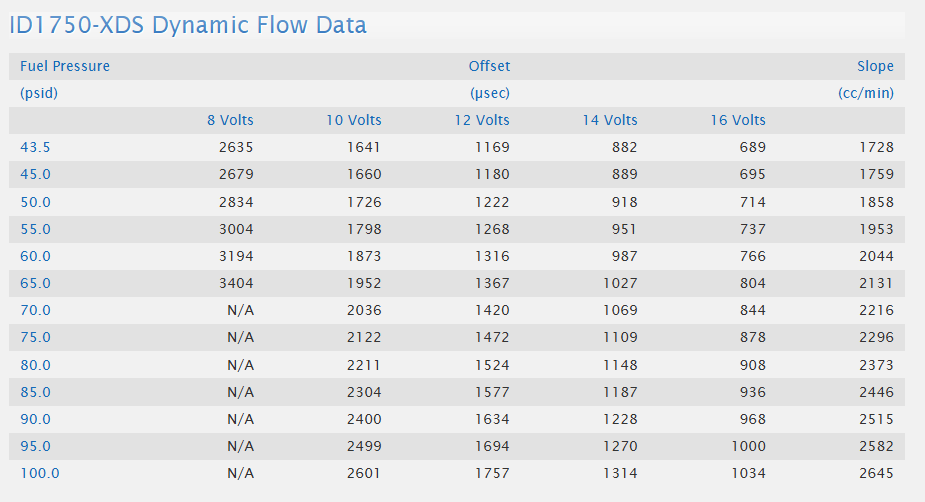Click the (µsec) units label
Viewport: 925px width, 502px height.
click(490, 93)
